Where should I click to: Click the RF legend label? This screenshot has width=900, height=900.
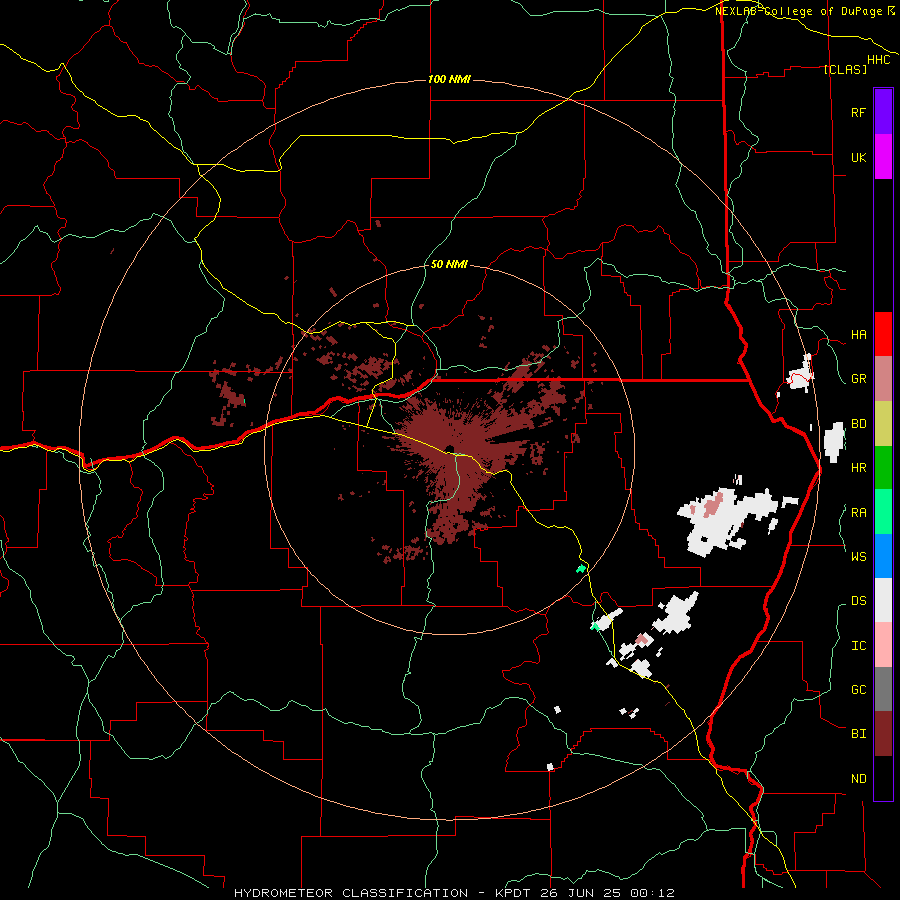[x=858, y=112]
